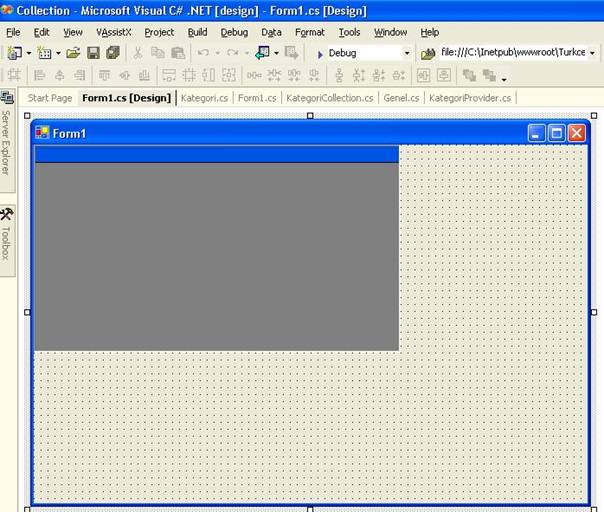Open the Redo history dropdown arrow
Viewport: 604px width, 512px height.
[247, 53]
